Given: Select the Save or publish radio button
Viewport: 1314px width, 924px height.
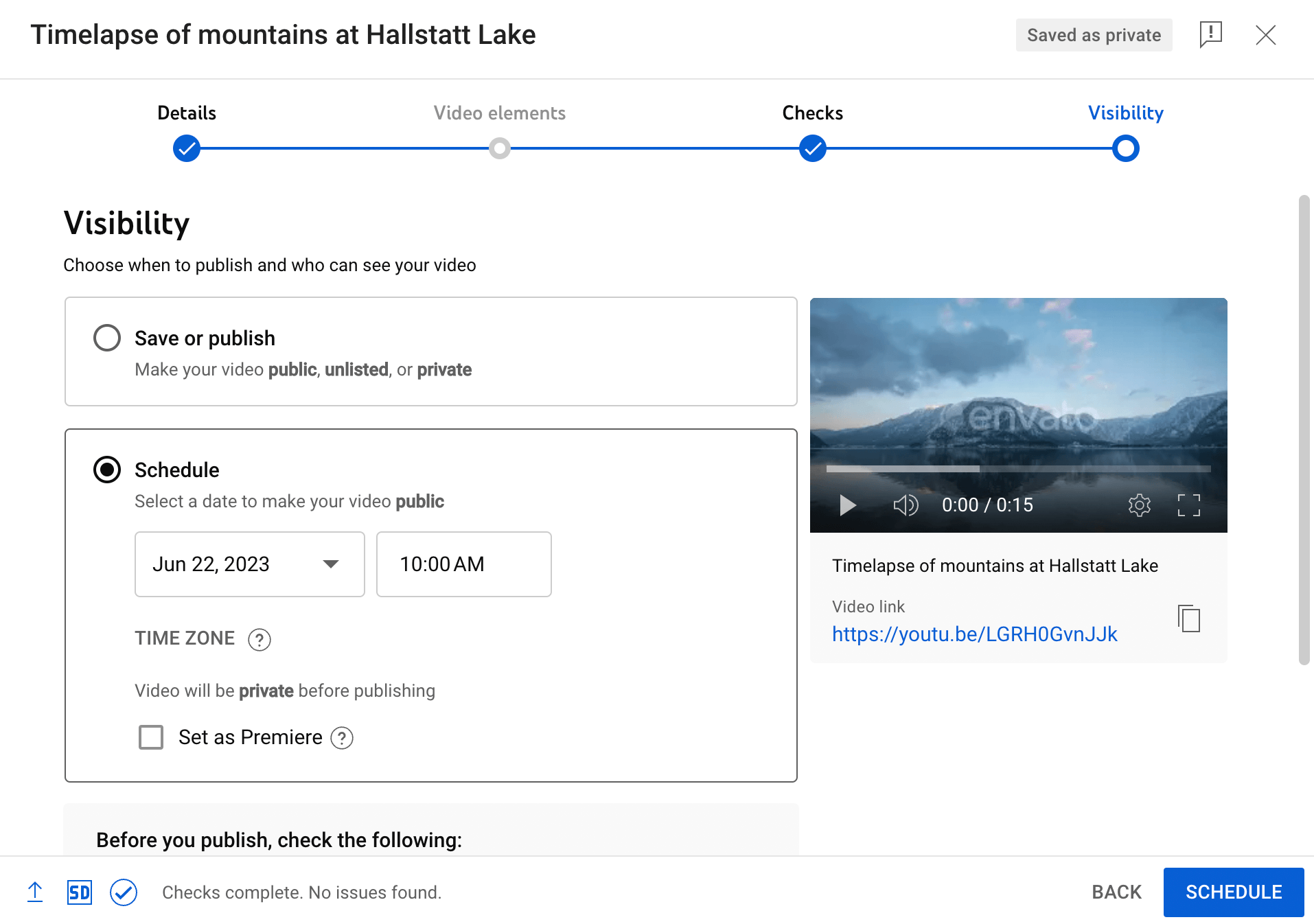Looking at the screenshot, I should coord(107,338).
